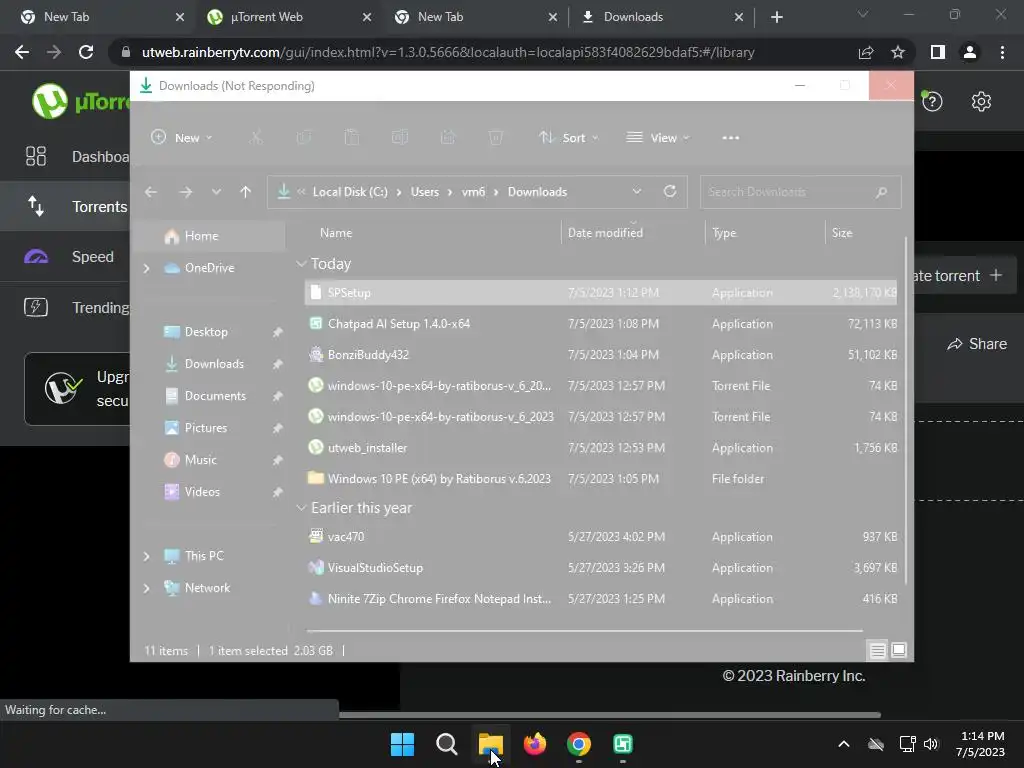Click the Share button in uTorrent
This screenshot has height=768, width=1024.
(977, 344)
